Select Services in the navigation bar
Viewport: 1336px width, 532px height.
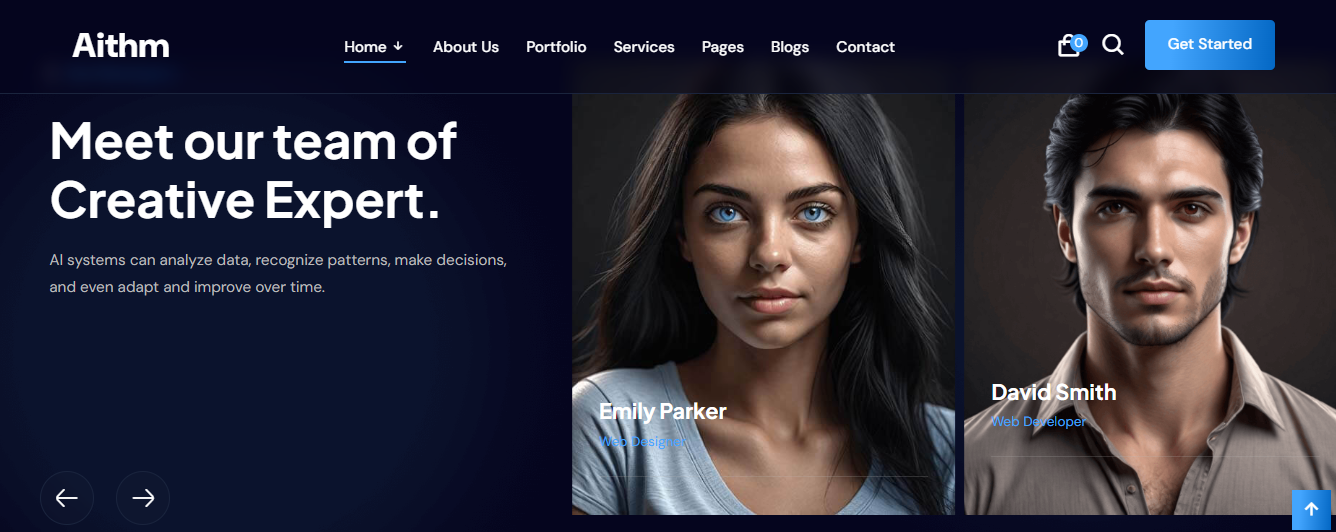[x=644, y=47]
